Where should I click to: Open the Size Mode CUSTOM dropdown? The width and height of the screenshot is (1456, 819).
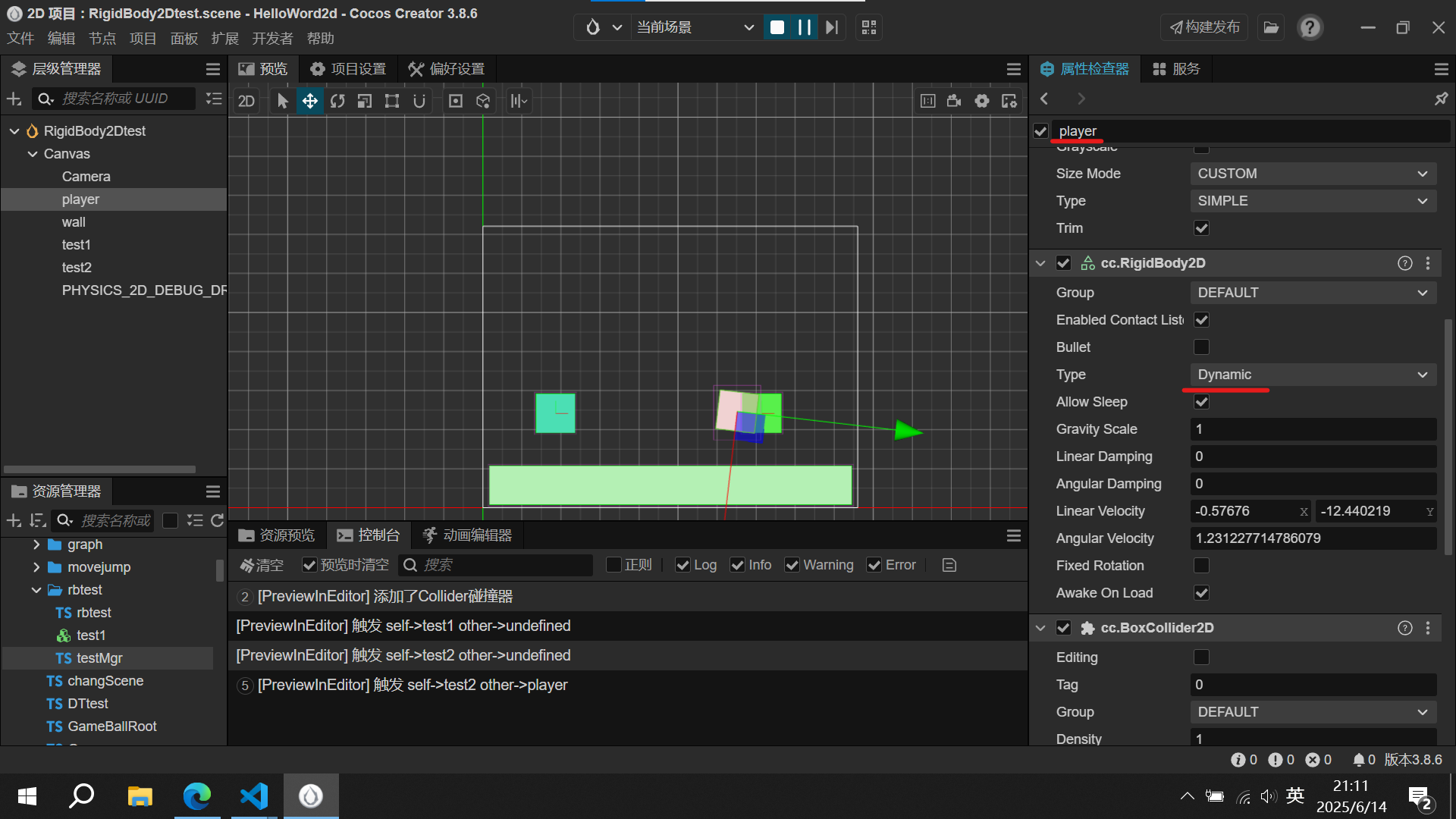(x=1313, y=174)
